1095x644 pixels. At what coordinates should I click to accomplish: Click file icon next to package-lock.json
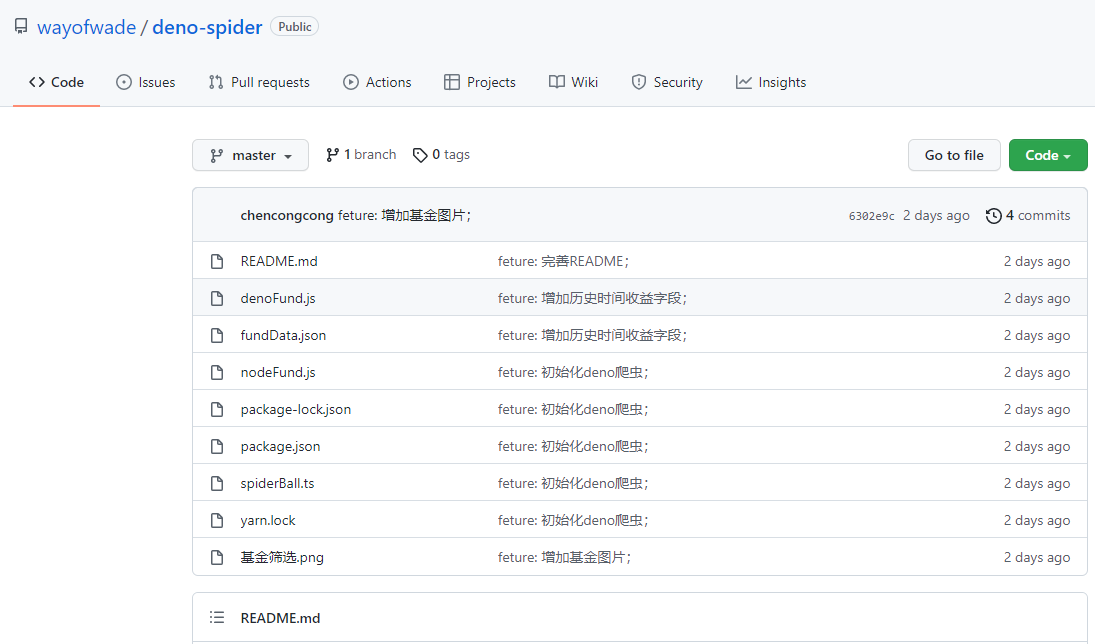[217, 409]
